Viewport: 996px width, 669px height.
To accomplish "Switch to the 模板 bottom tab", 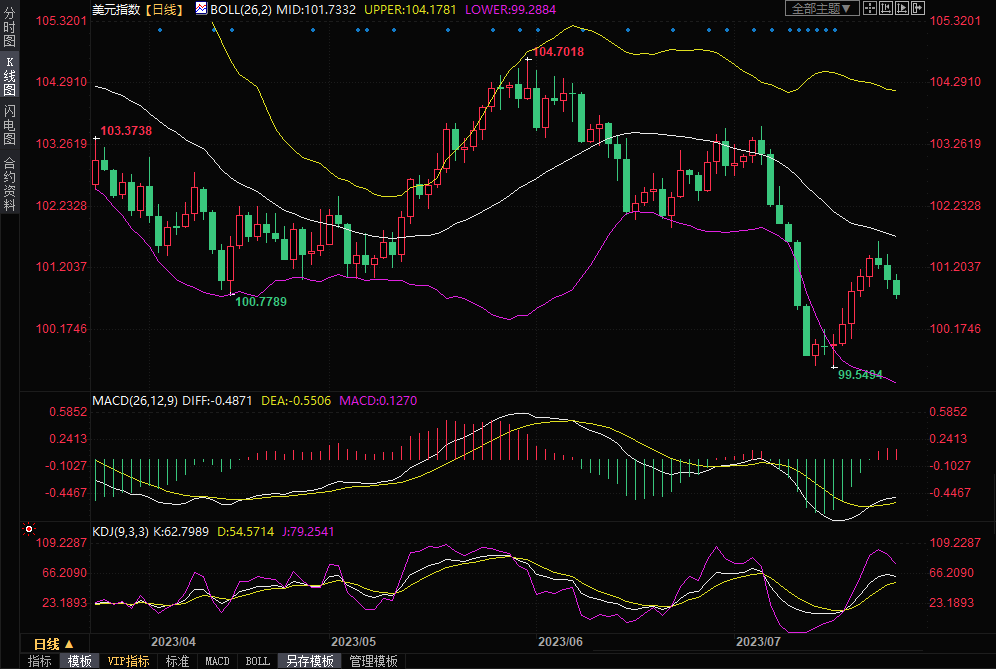I will [80, 661].
